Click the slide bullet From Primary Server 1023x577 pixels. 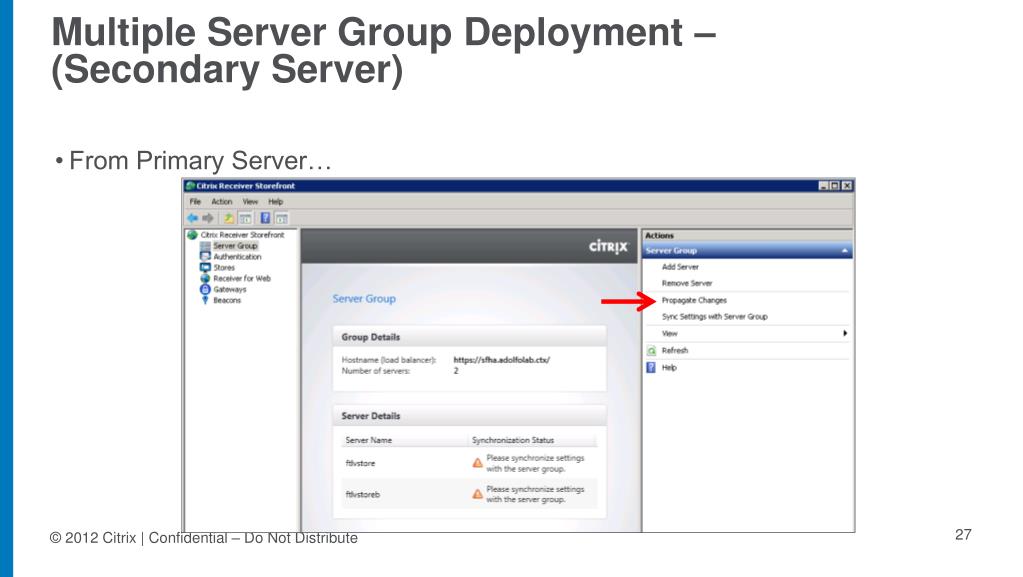coord(200,161)
